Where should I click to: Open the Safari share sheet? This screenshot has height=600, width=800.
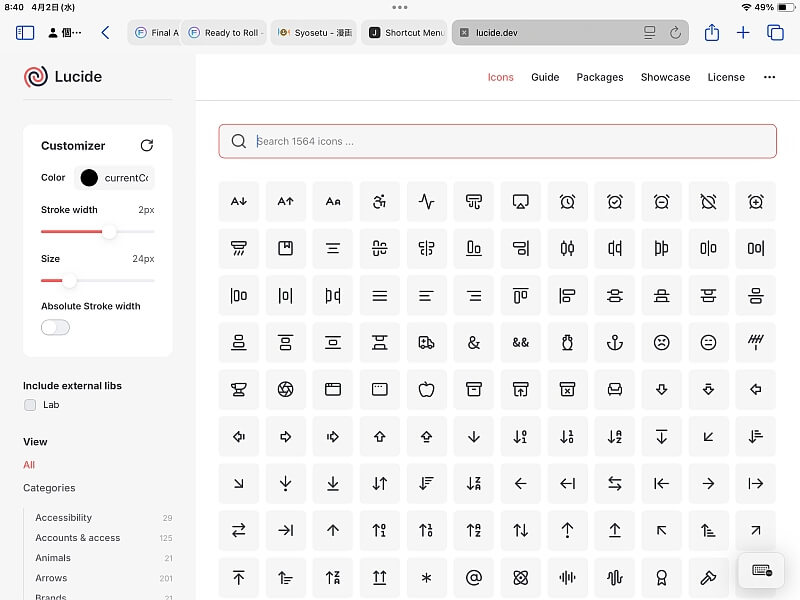tap(712, 33)
